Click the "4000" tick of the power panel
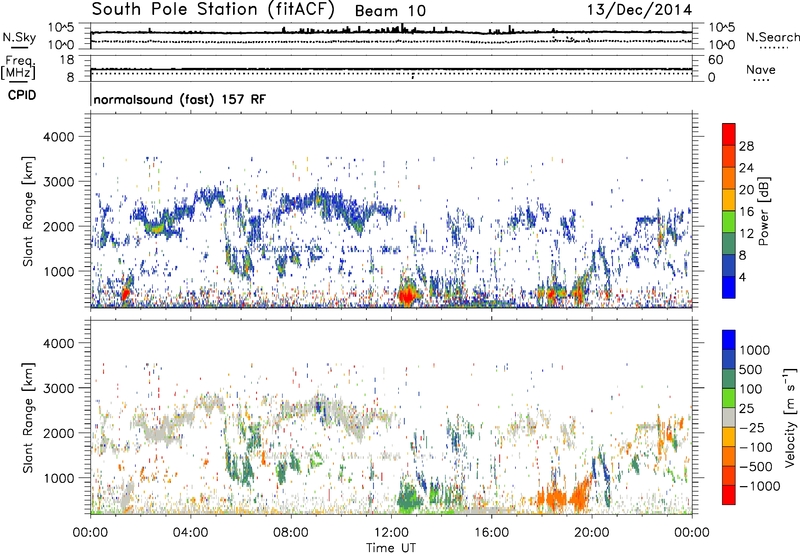Viewport: 800px width, 554px height. (58, 137)
